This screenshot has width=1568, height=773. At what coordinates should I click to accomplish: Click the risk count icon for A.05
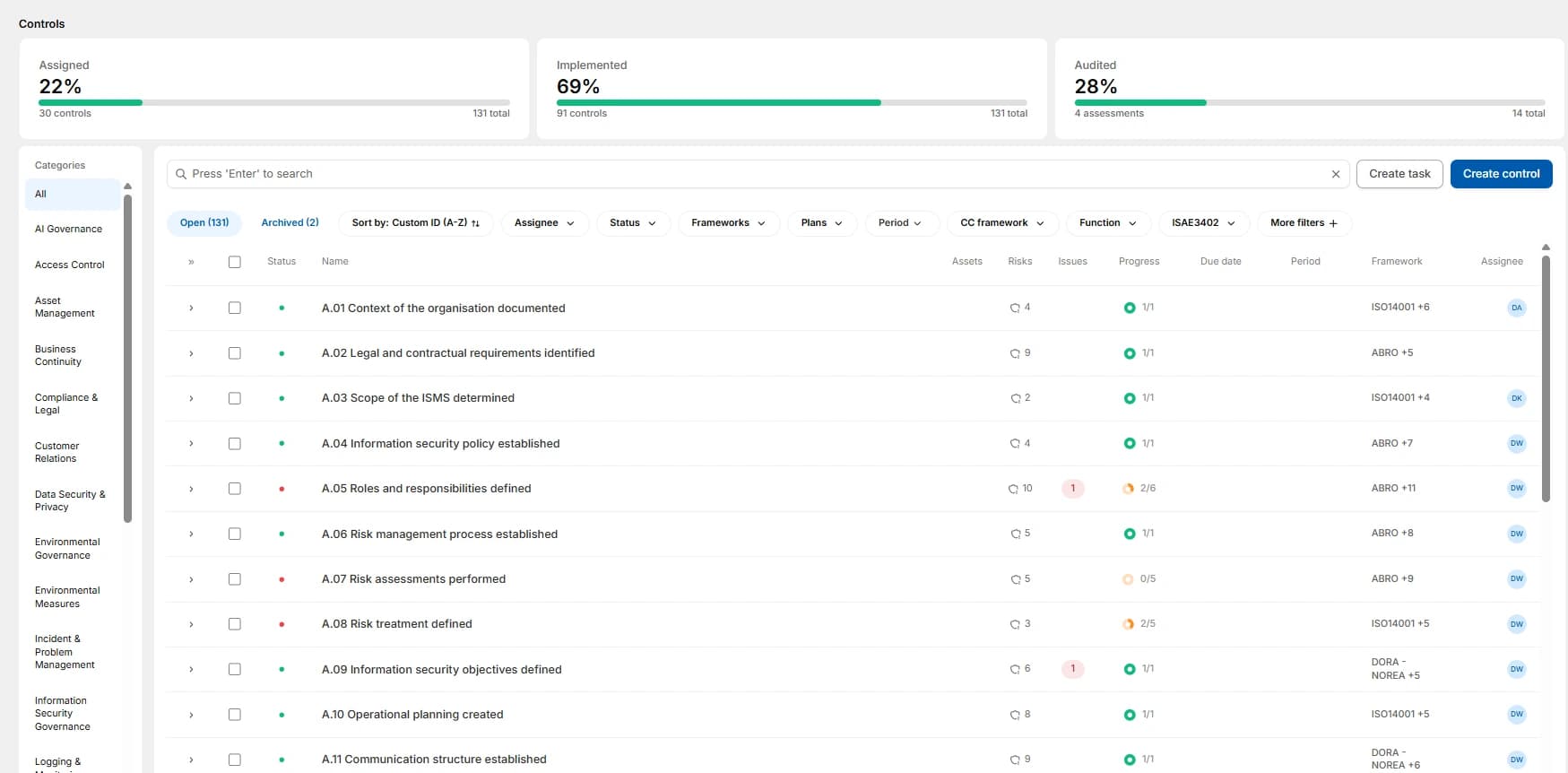[x=1013, y=489]
